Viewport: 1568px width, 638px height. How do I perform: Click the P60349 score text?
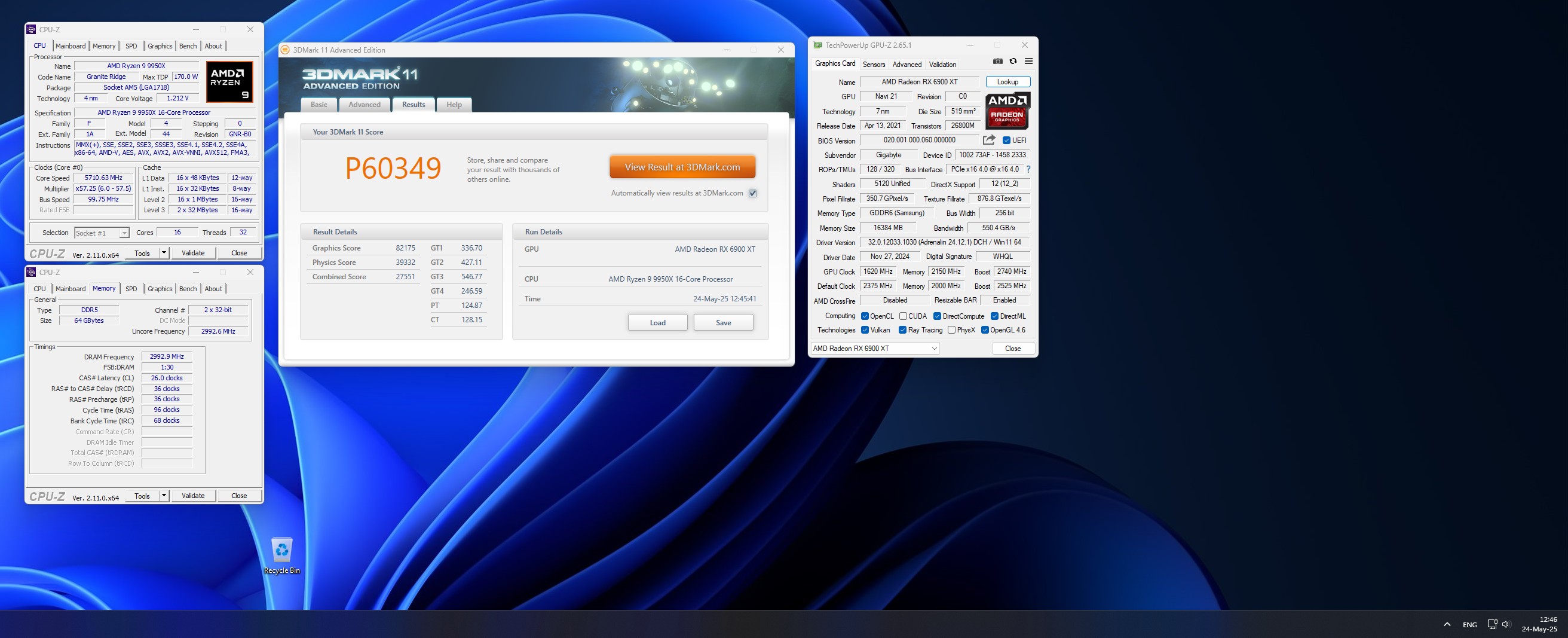(x=393, y=168)
